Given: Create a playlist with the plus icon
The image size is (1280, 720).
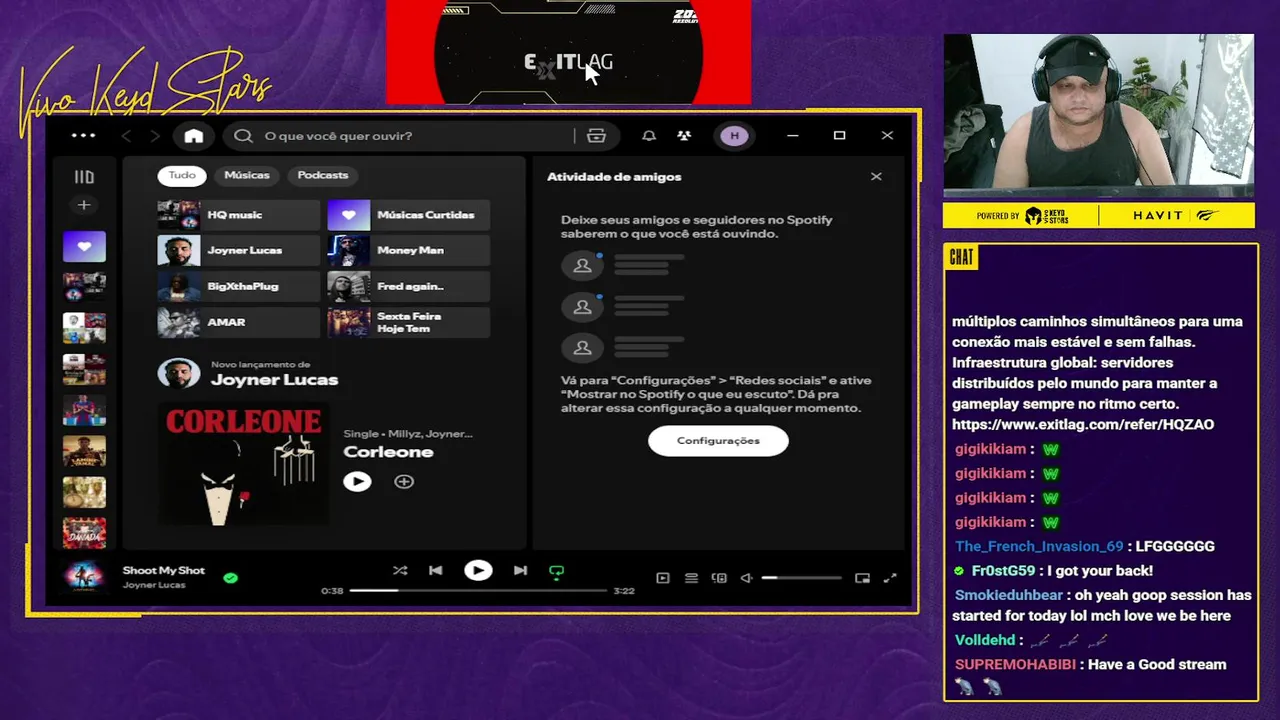Looking at the screenshot, I should pyautogui.click(x=84, y=205).
